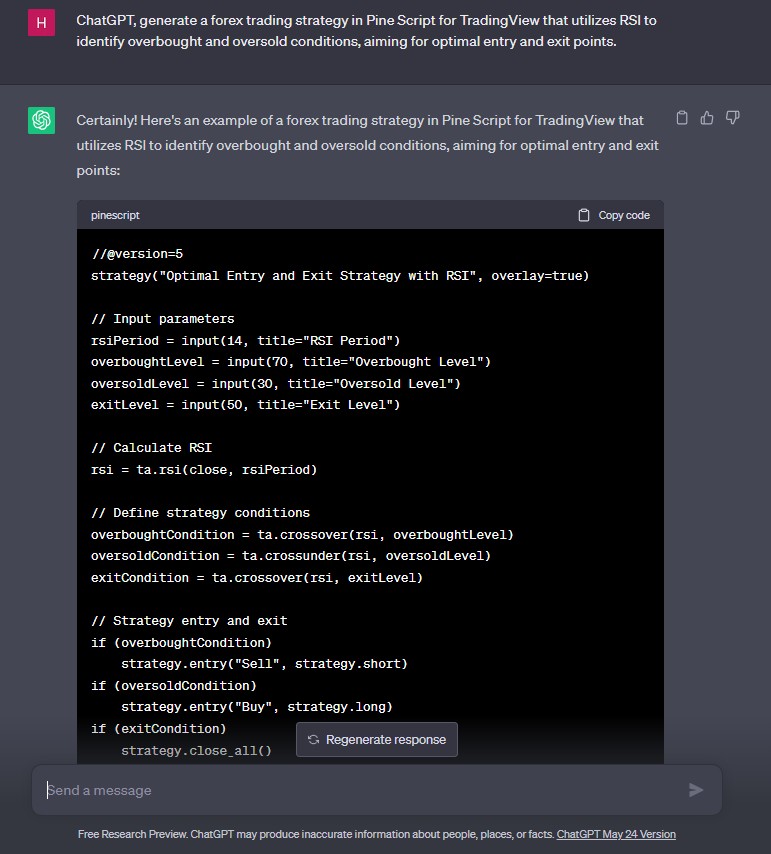
Task: Click the 'strategy.close_all()' line
Action: pyautogui.click(x=196, y=751)
